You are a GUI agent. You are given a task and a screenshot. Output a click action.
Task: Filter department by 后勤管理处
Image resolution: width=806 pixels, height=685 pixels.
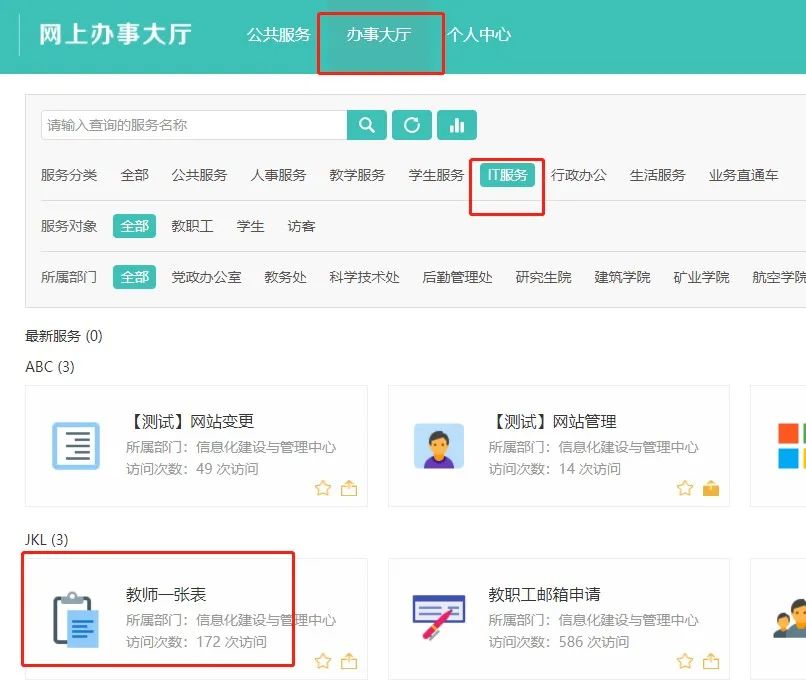(x=457, y=277)
